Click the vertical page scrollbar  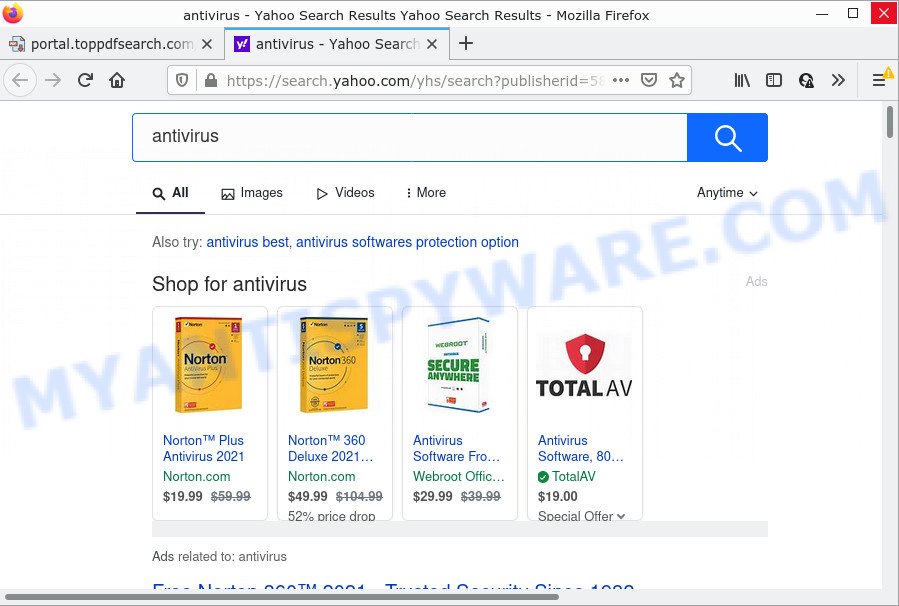click(x=890, y=122)
